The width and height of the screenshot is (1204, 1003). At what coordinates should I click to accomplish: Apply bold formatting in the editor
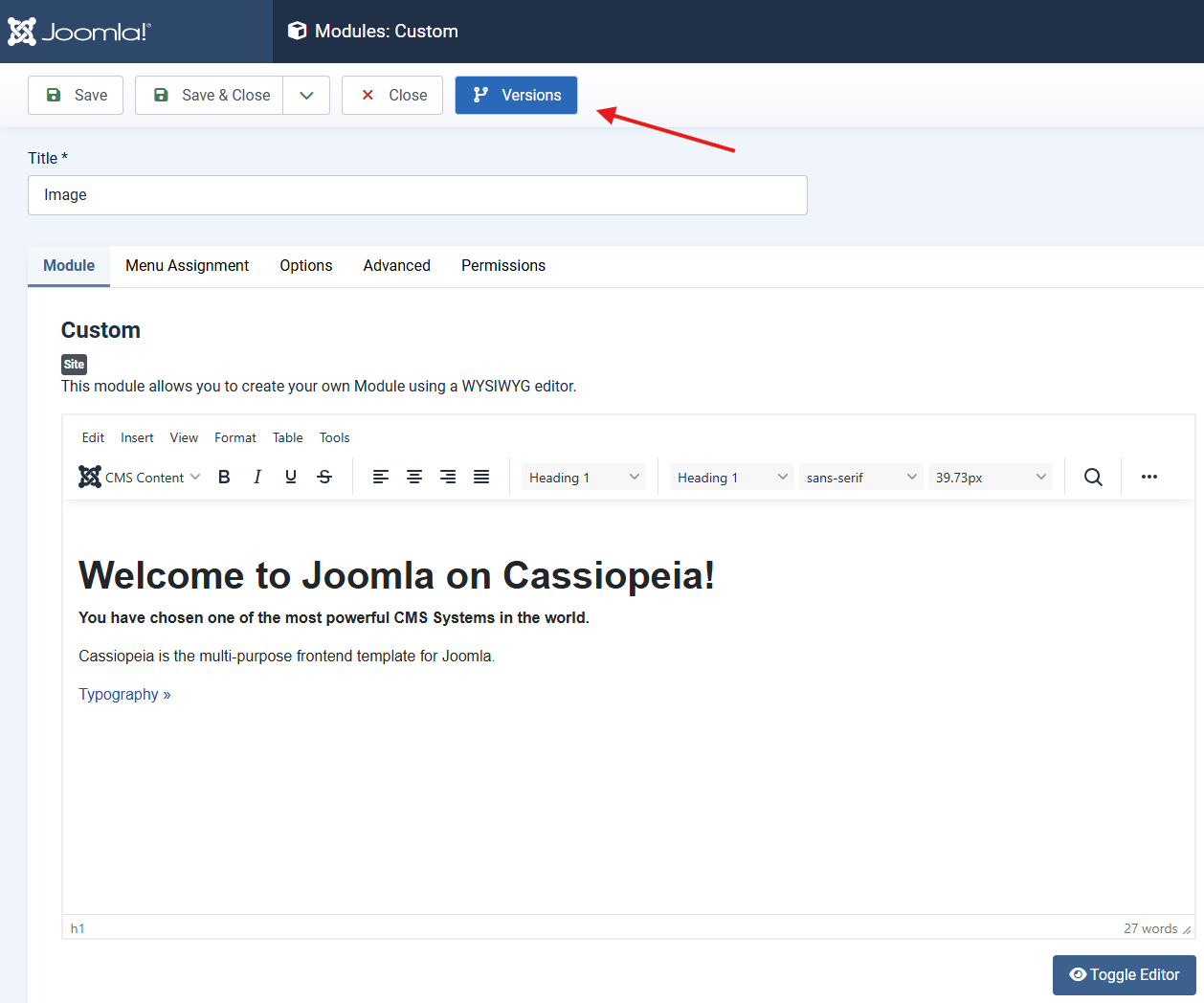click(x=224, y=476)
